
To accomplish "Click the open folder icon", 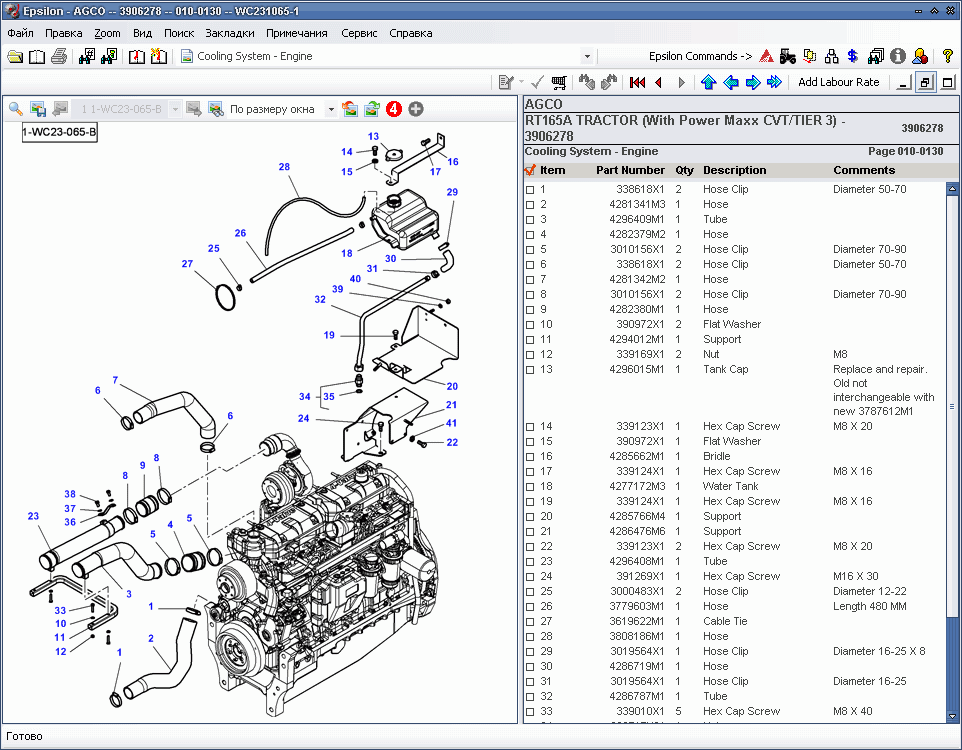I will point(15,57).
